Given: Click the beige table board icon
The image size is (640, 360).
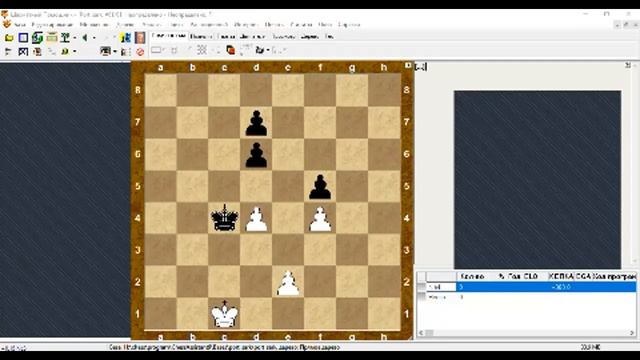Looking at the screenshot, I should [x=52, y=38].
